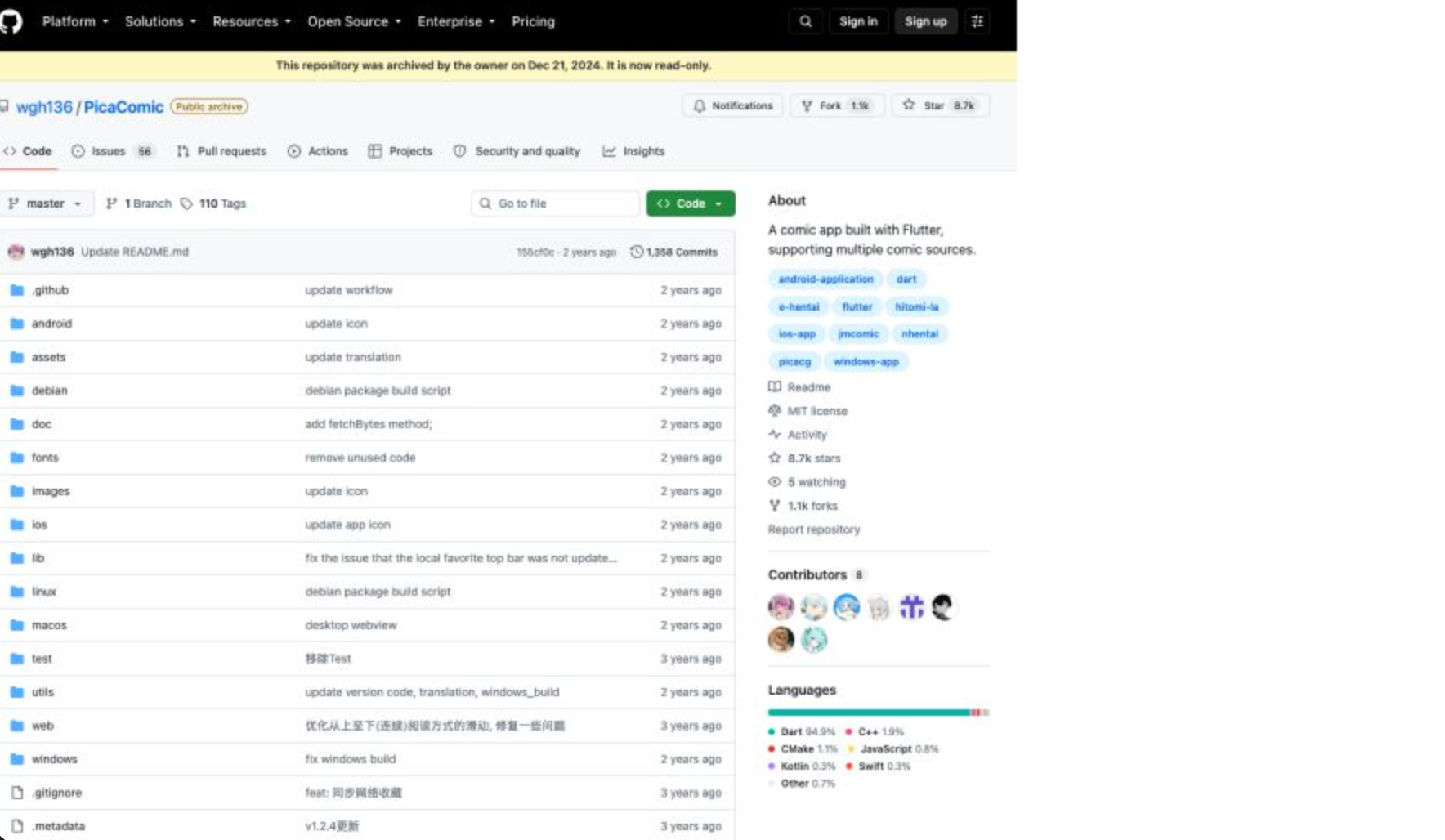Open commit message 'desktop webview'
Image resolution: width=1445 pixels, height=840 pixels.
coord(351,625)
